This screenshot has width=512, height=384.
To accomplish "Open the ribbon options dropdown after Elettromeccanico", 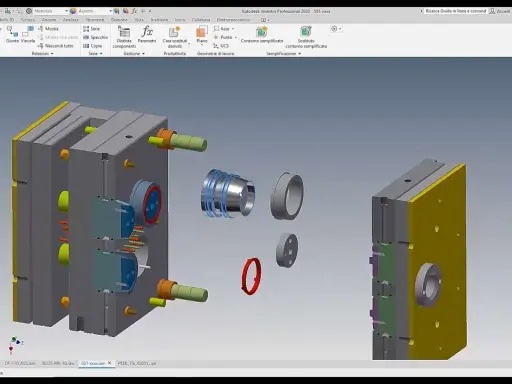I will [x=265, y=20].
